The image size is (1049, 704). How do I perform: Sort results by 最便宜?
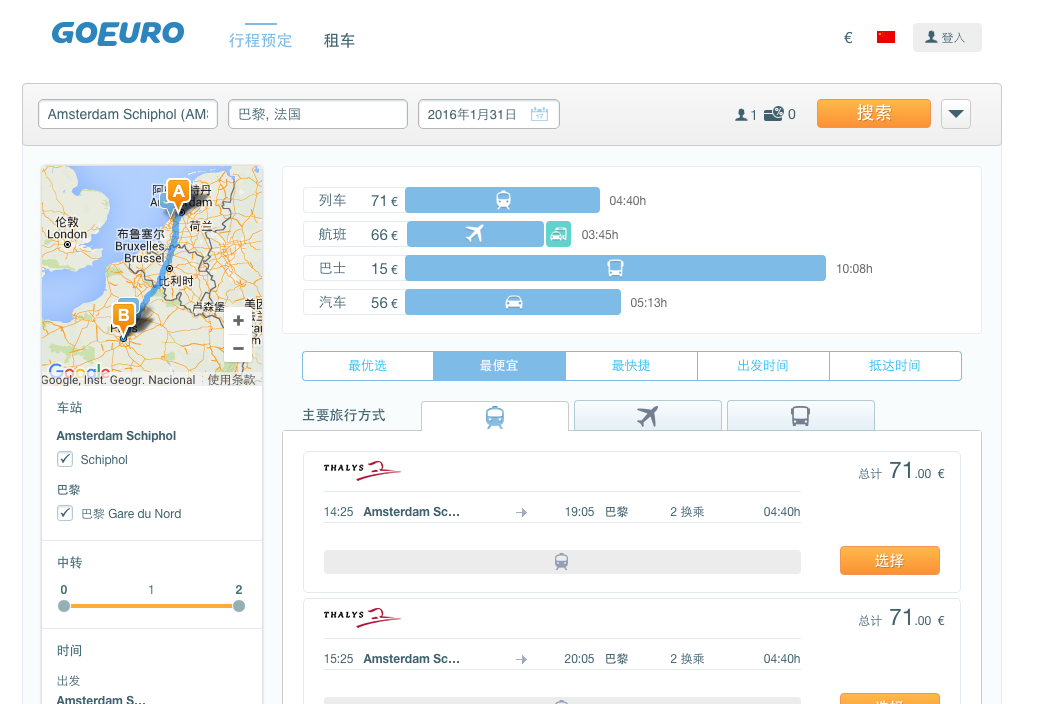pos(499,366)
